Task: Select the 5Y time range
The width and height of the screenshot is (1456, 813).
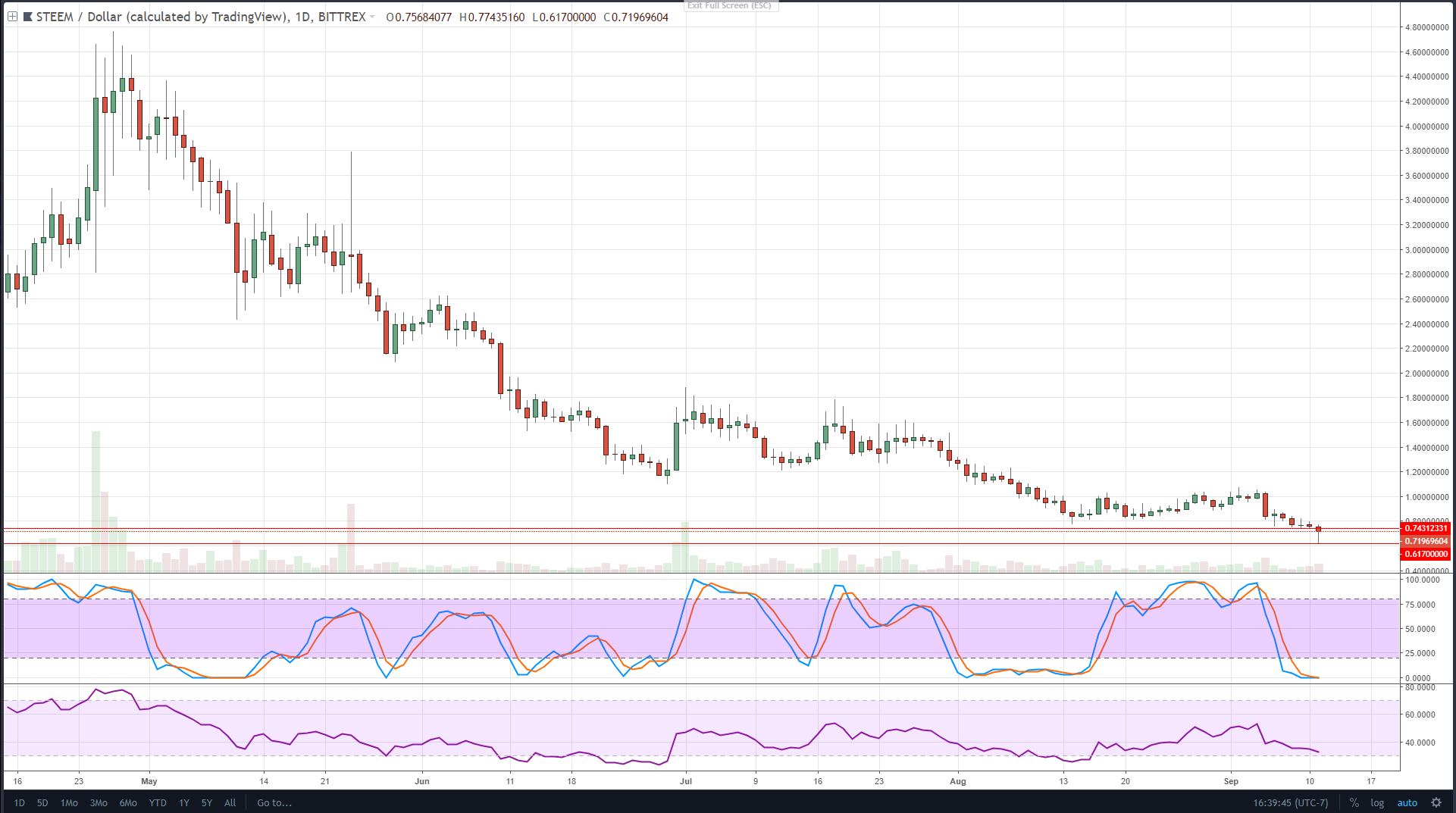Action: coord(207,802)
